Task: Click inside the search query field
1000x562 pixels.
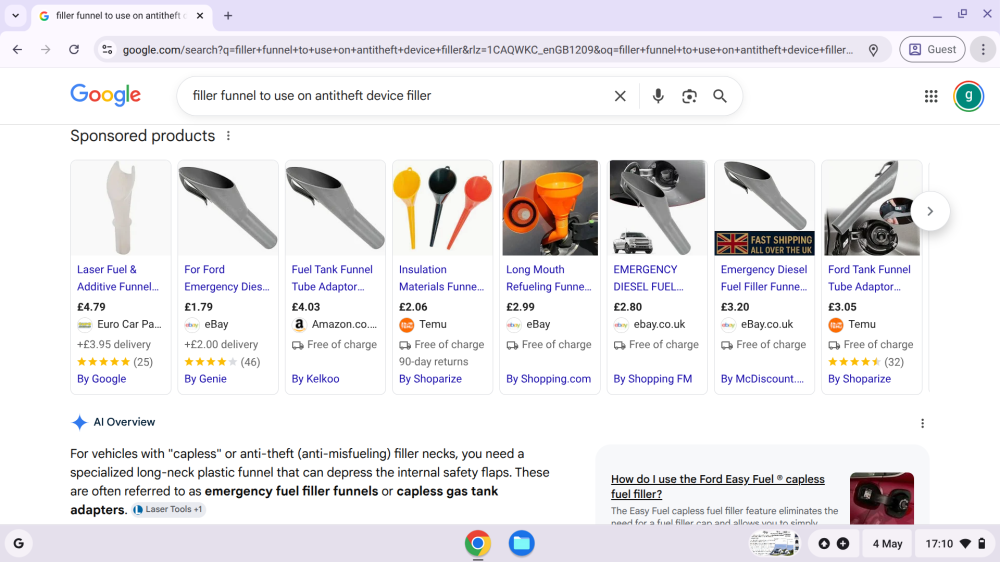Action: (x=395, y=96)
